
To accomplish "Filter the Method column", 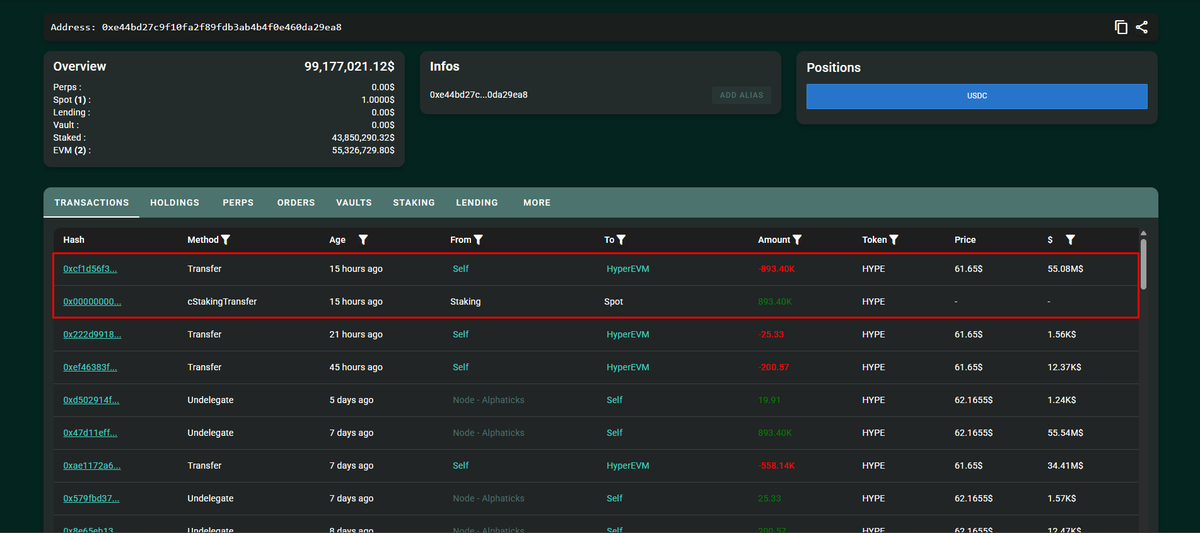I will tap(226, 240).
